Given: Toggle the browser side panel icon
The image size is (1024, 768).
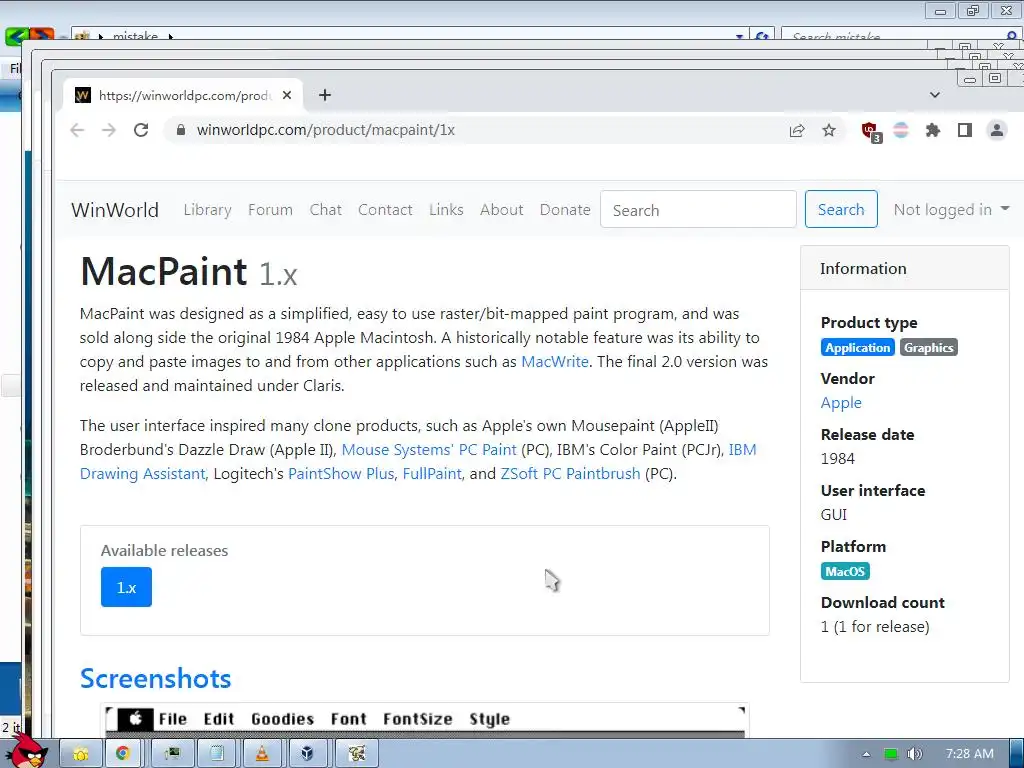Looking at the screenshot, I should tap(965, 131).
